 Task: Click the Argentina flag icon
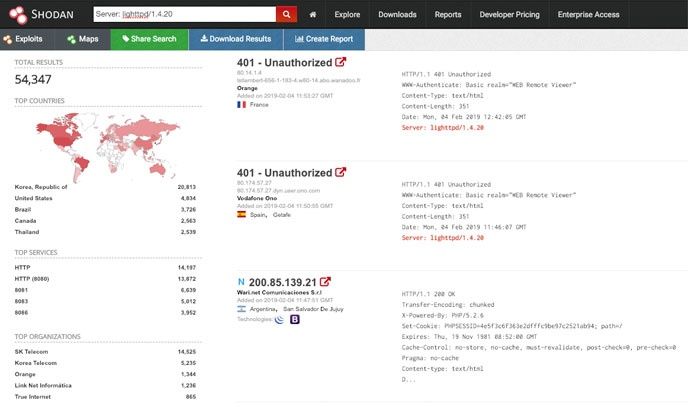[x=242, y=309]
